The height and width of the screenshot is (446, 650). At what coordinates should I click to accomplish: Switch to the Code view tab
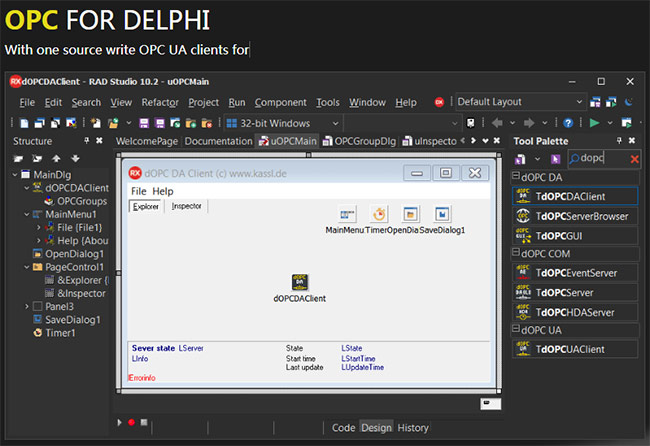[343, 428]
